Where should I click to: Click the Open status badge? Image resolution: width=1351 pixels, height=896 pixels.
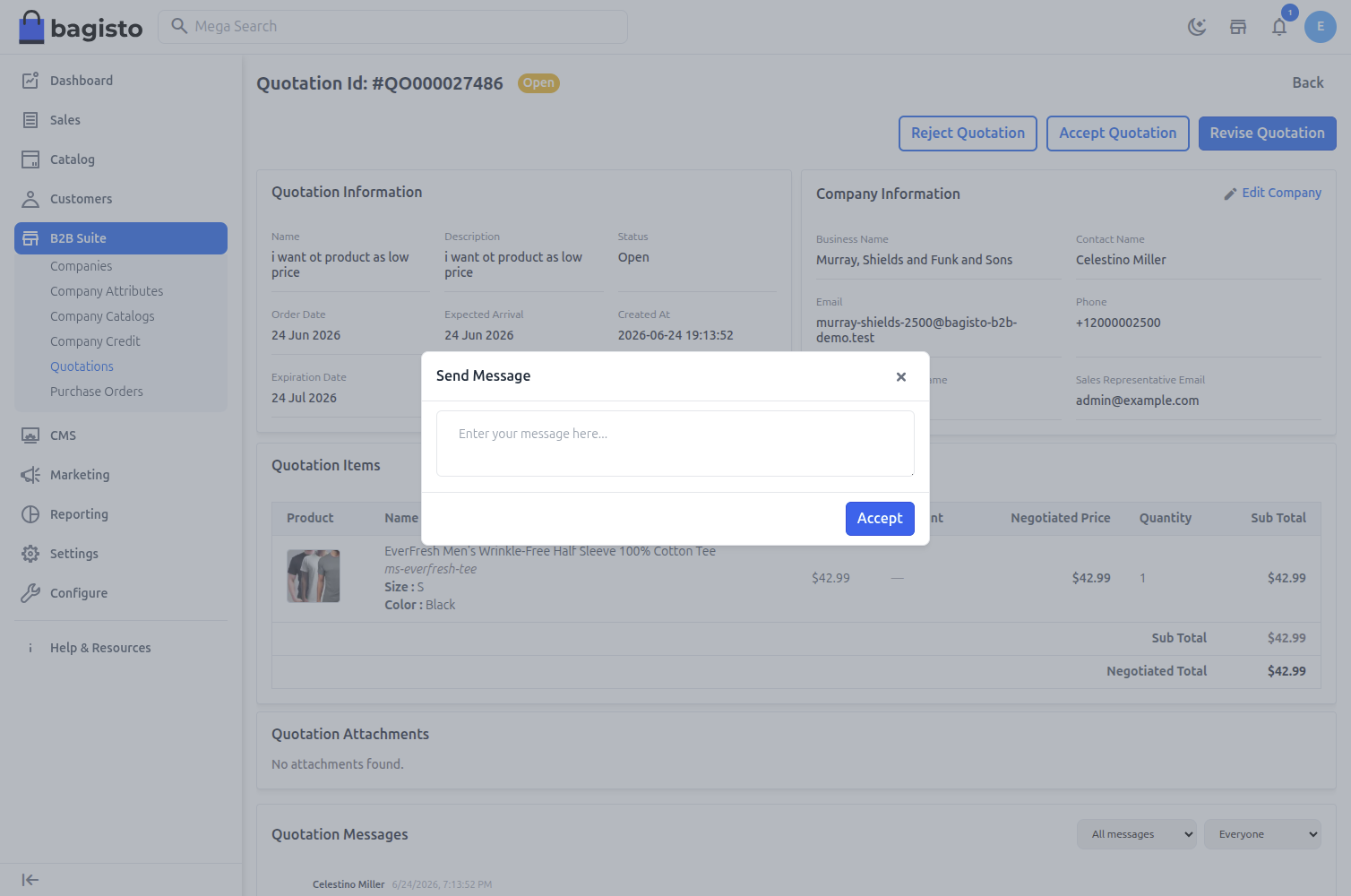(538, 83)
